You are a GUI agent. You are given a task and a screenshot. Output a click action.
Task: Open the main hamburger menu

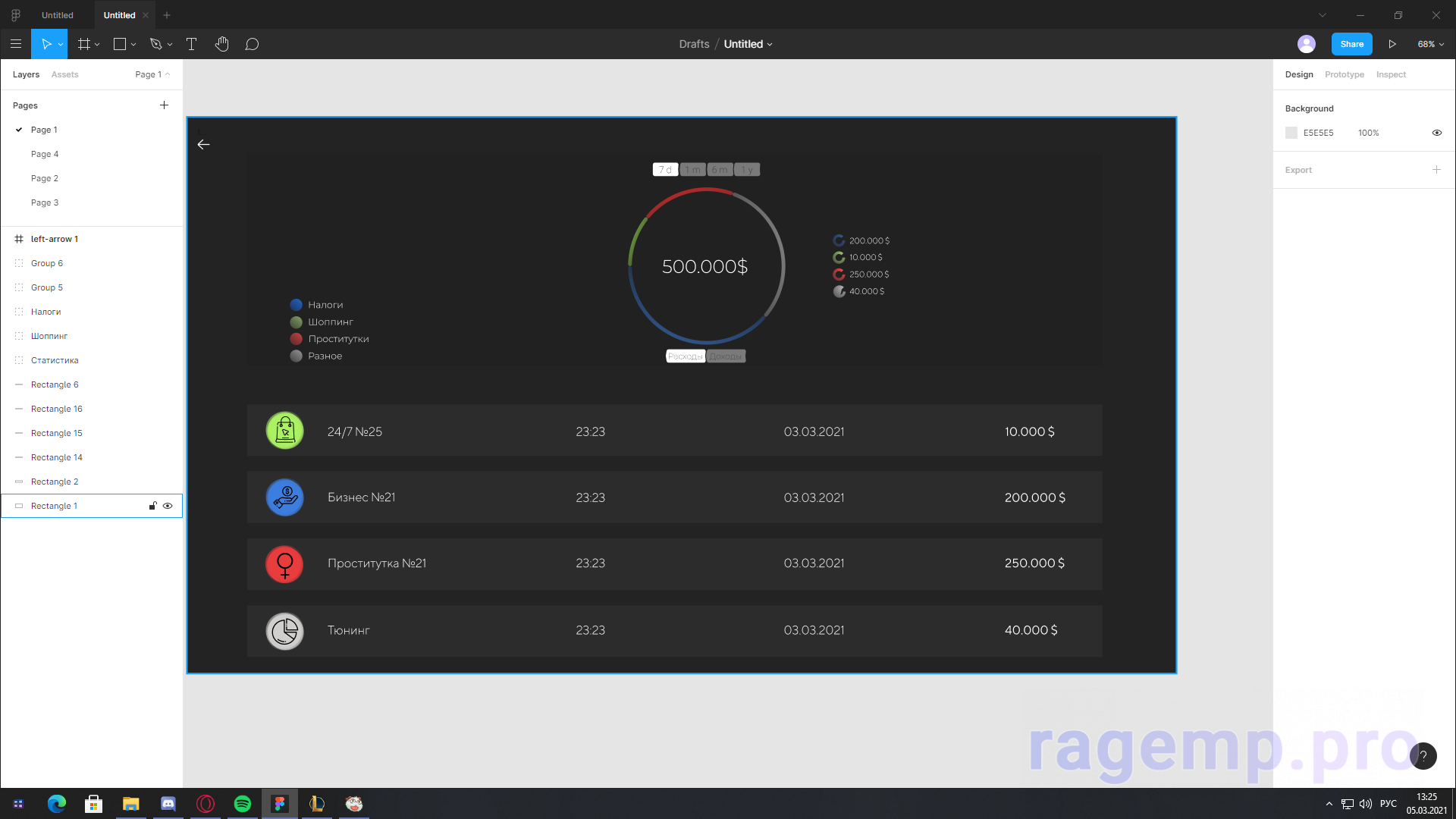point(15,44)
